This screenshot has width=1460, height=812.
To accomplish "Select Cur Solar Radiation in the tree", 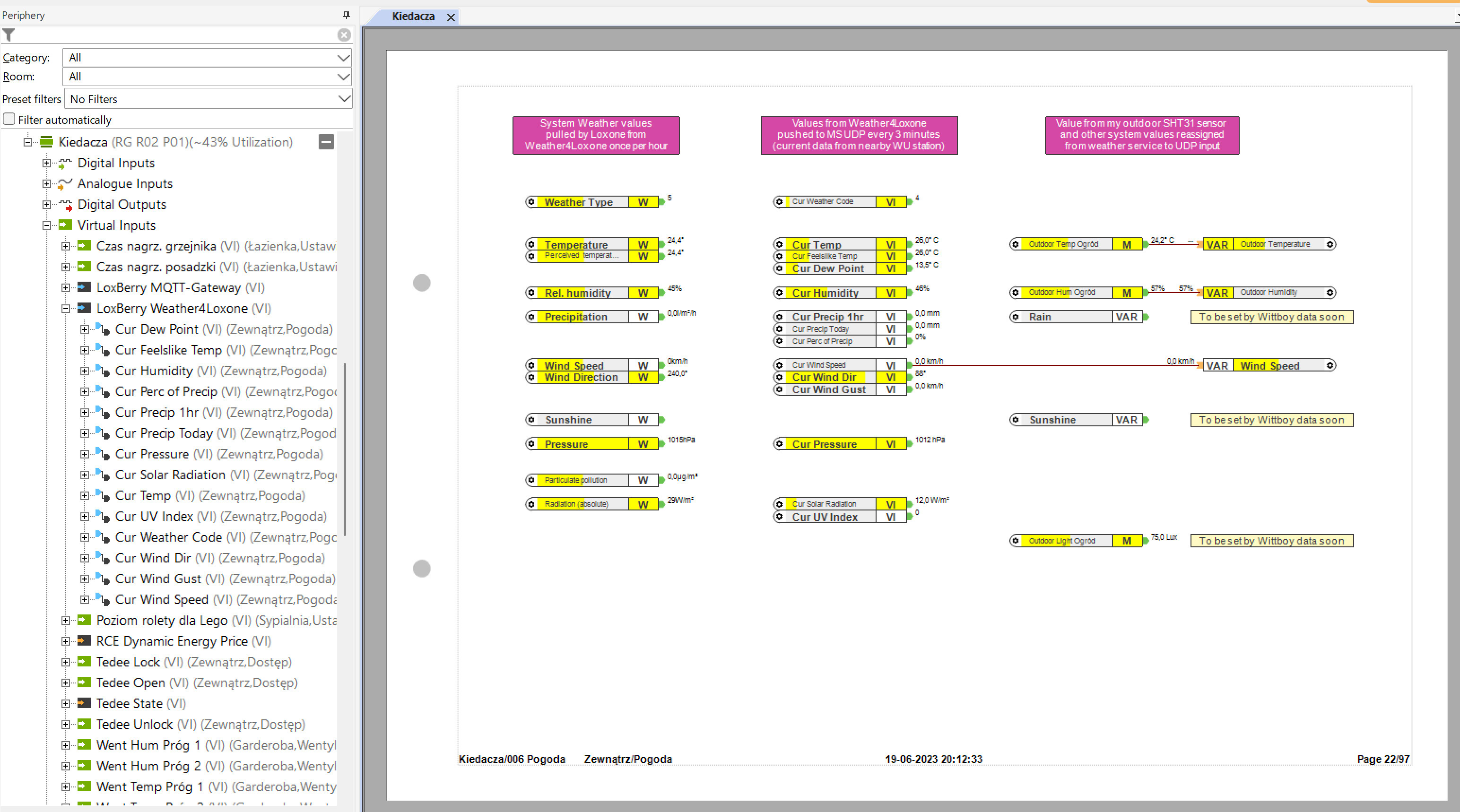I will pos(170,475).
